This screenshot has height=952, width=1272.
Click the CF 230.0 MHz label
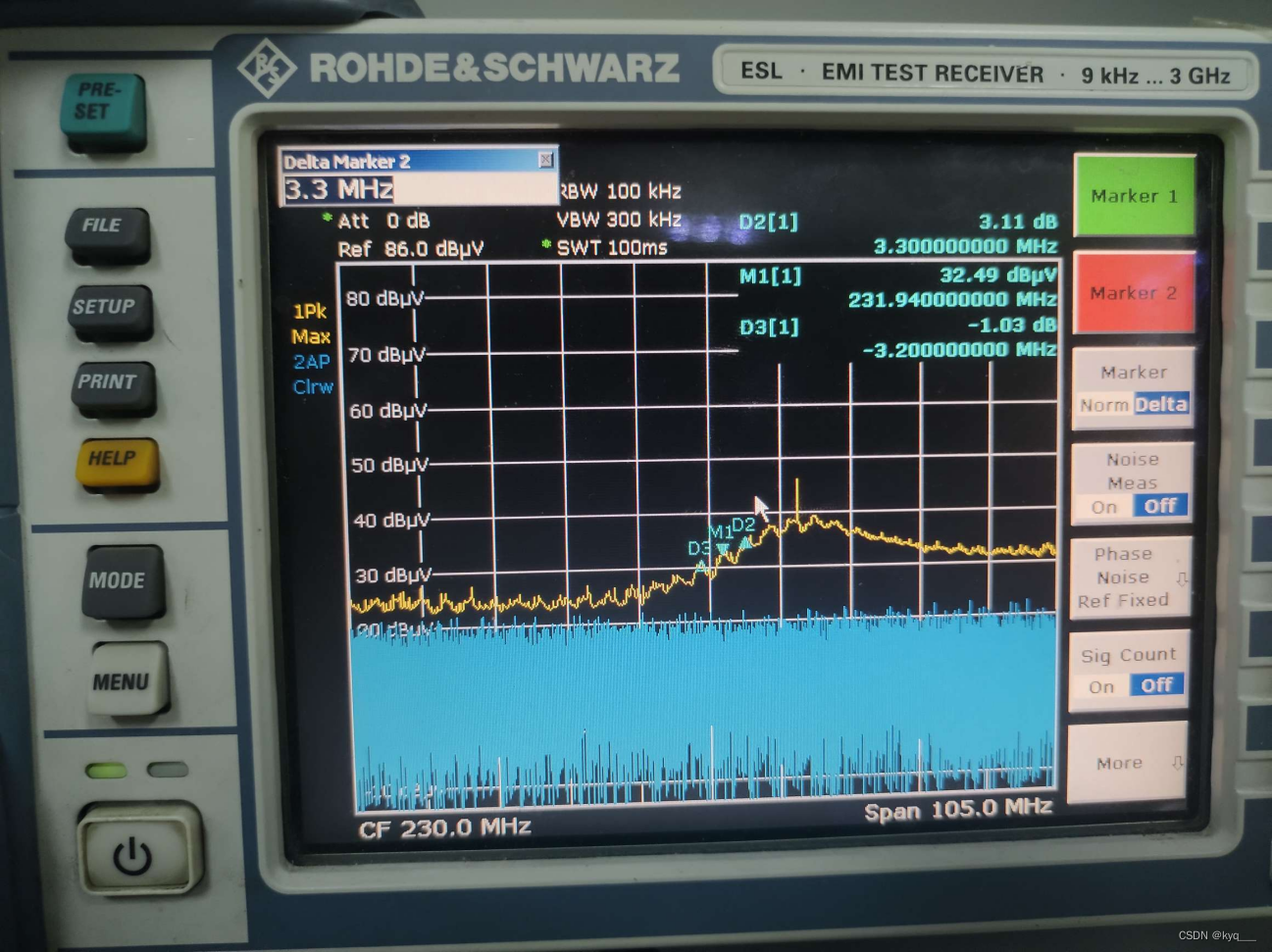coord(445,828)
